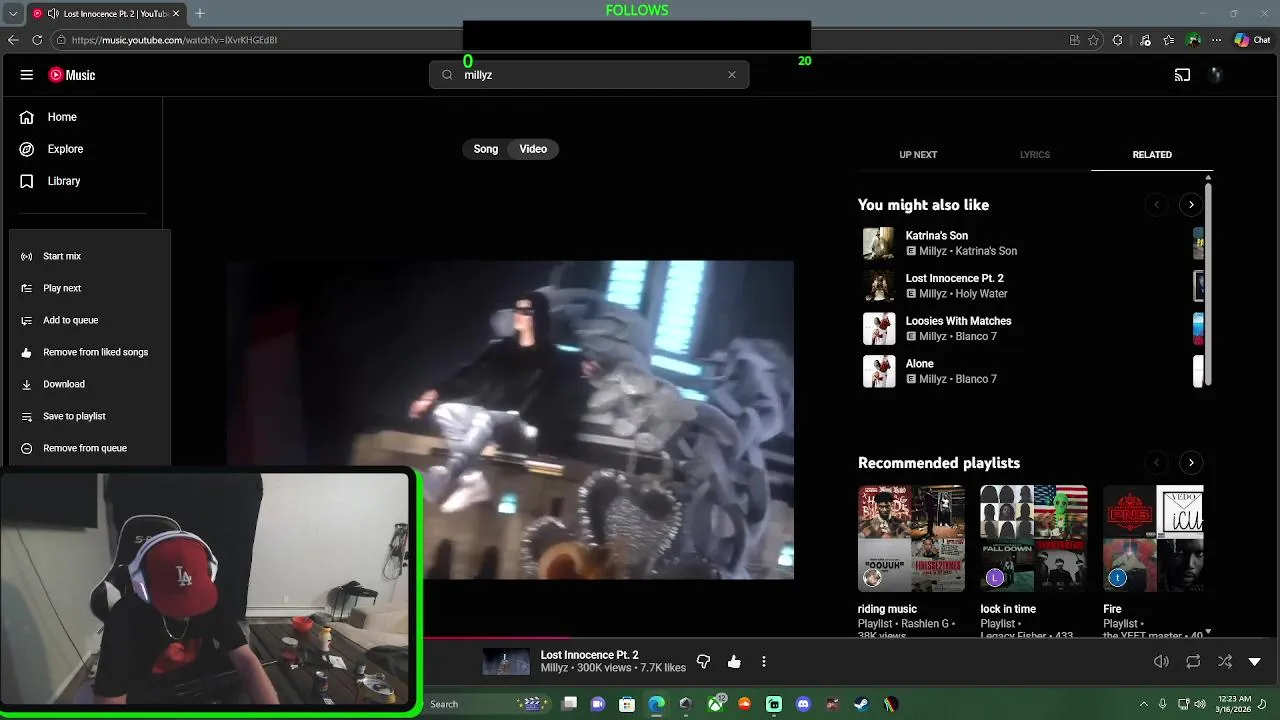
Task: Open Copilot Chat in browser
Action: (1252, 40)
